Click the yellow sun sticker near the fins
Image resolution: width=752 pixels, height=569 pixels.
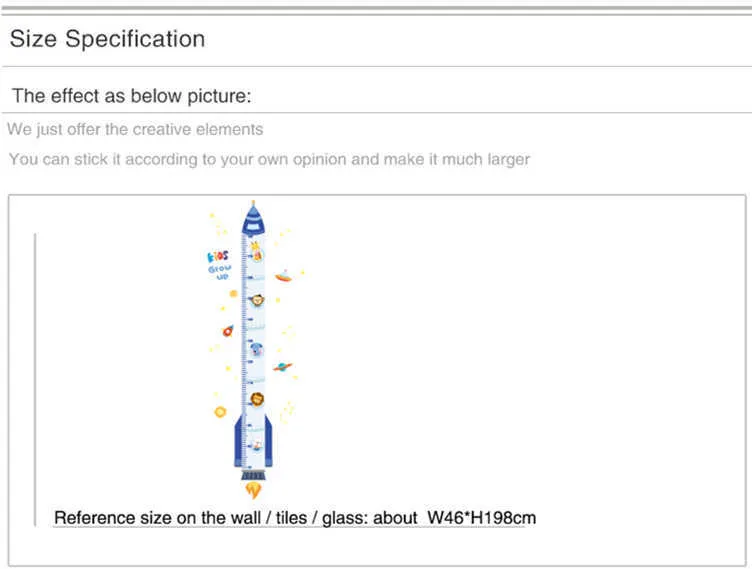pyautogui.click(x=220, y=412)
